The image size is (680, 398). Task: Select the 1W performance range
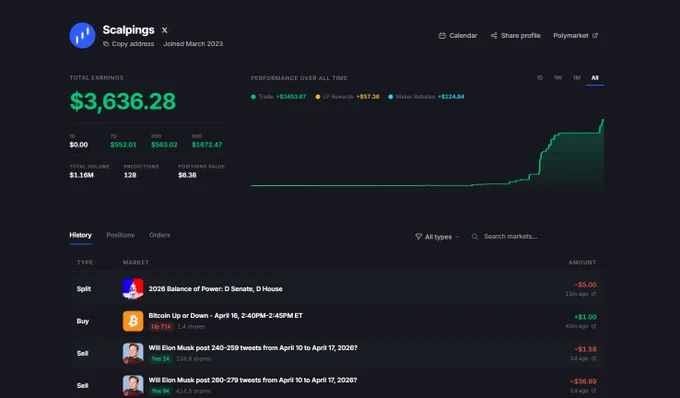pos(558,78)
